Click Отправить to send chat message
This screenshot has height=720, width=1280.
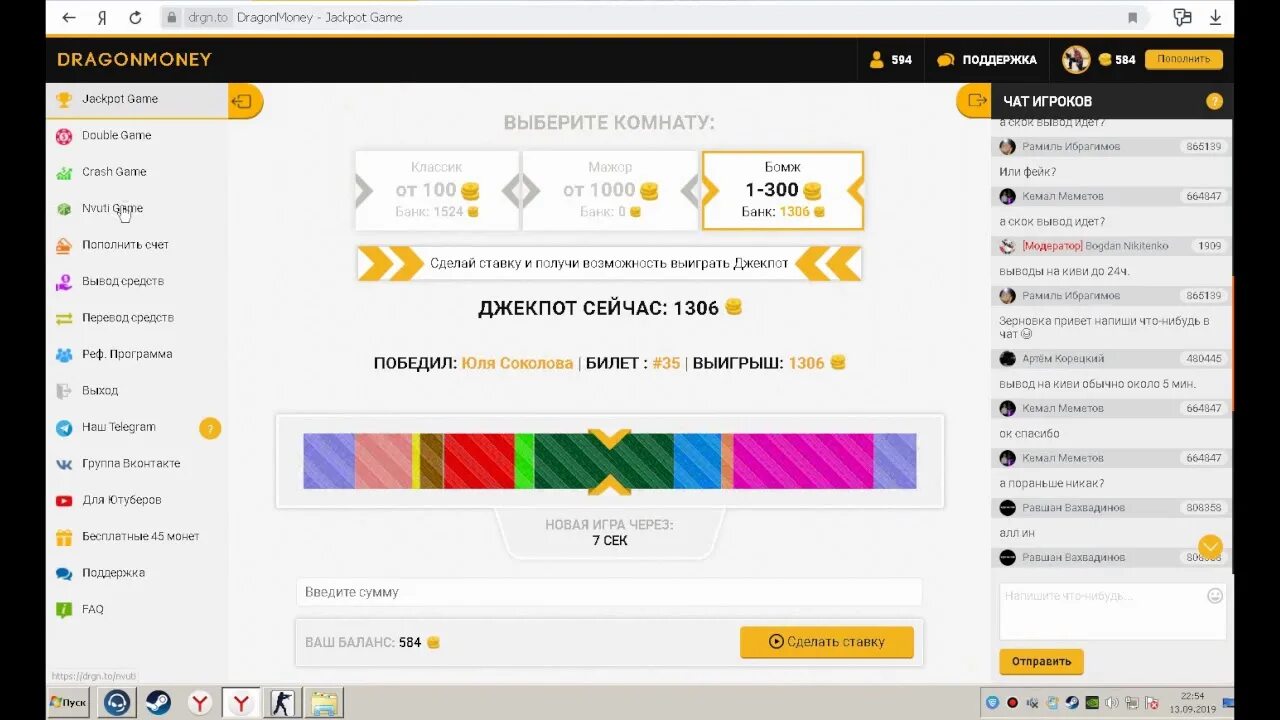pos(1041,661)
